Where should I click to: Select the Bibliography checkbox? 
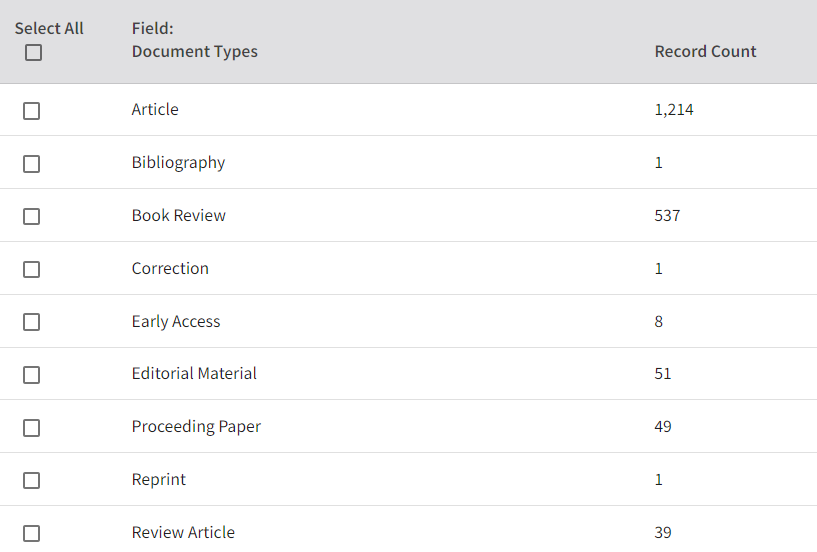point(31,164)
